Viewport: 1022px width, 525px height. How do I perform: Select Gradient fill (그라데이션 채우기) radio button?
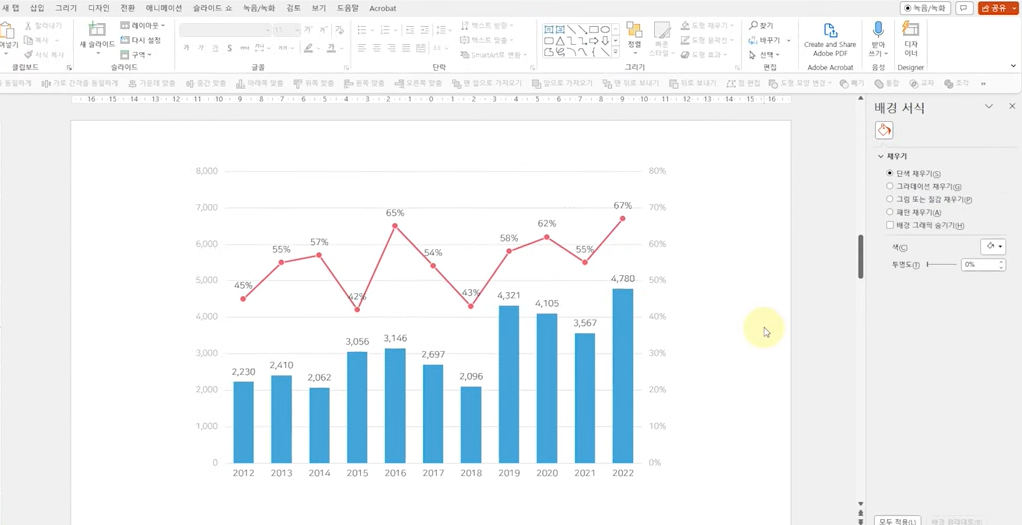pos(890,187)
